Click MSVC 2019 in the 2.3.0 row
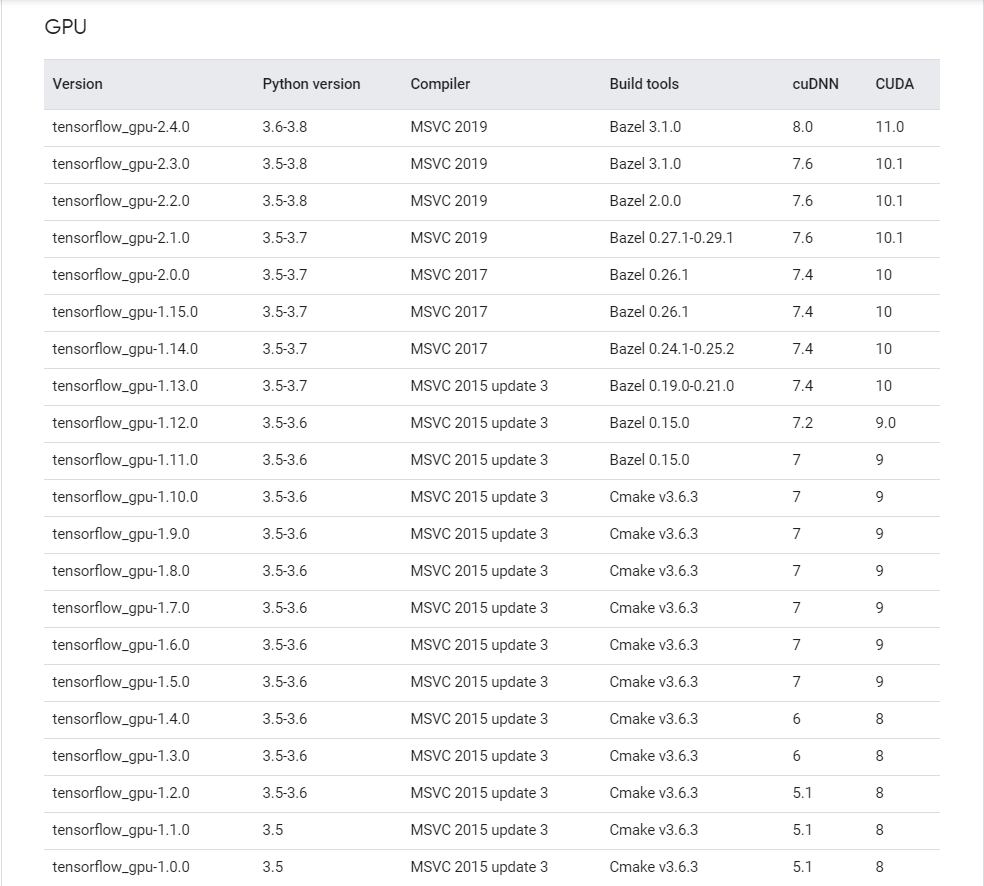 (x=449, y=164)
